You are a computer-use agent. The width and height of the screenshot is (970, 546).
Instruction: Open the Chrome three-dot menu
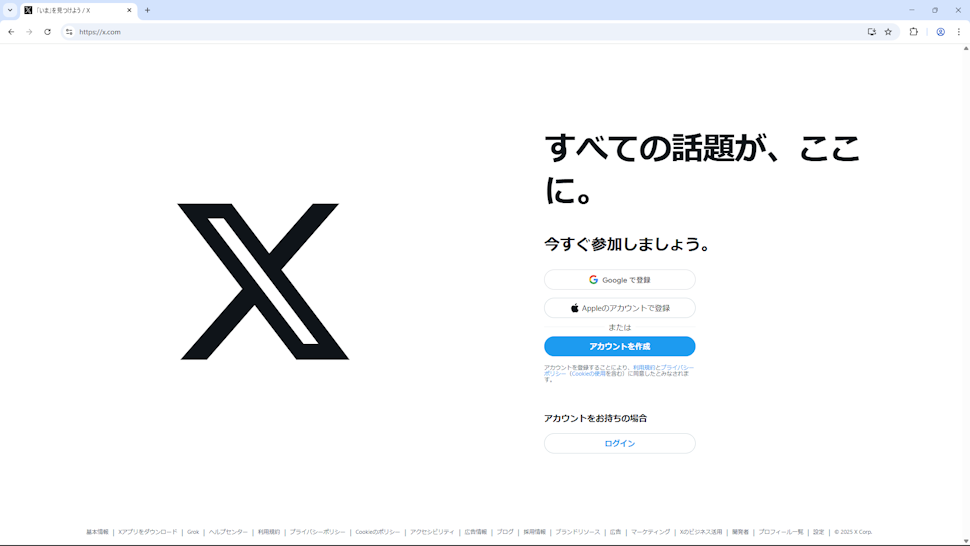click(x=959, y=32)
